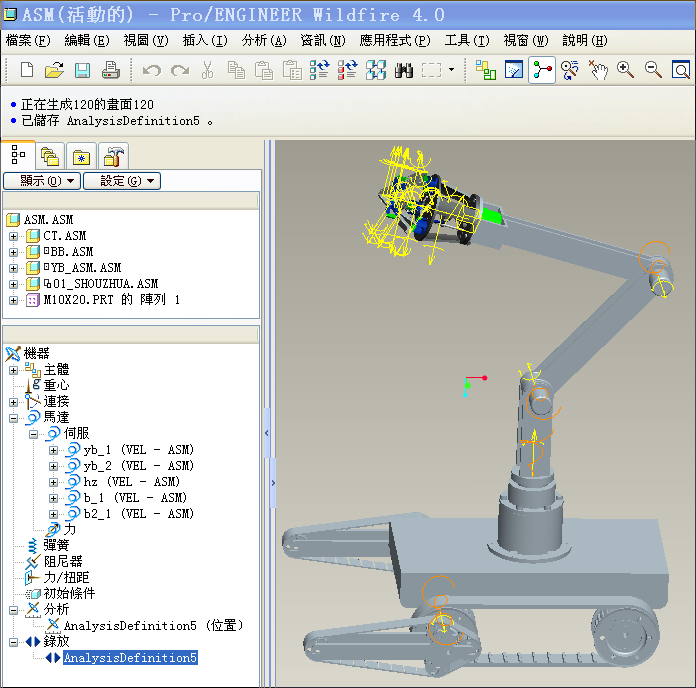Collapse the 馬達 tree node
Screen dimensions: 696x688
pyautogui.click(x=14, y=417)
